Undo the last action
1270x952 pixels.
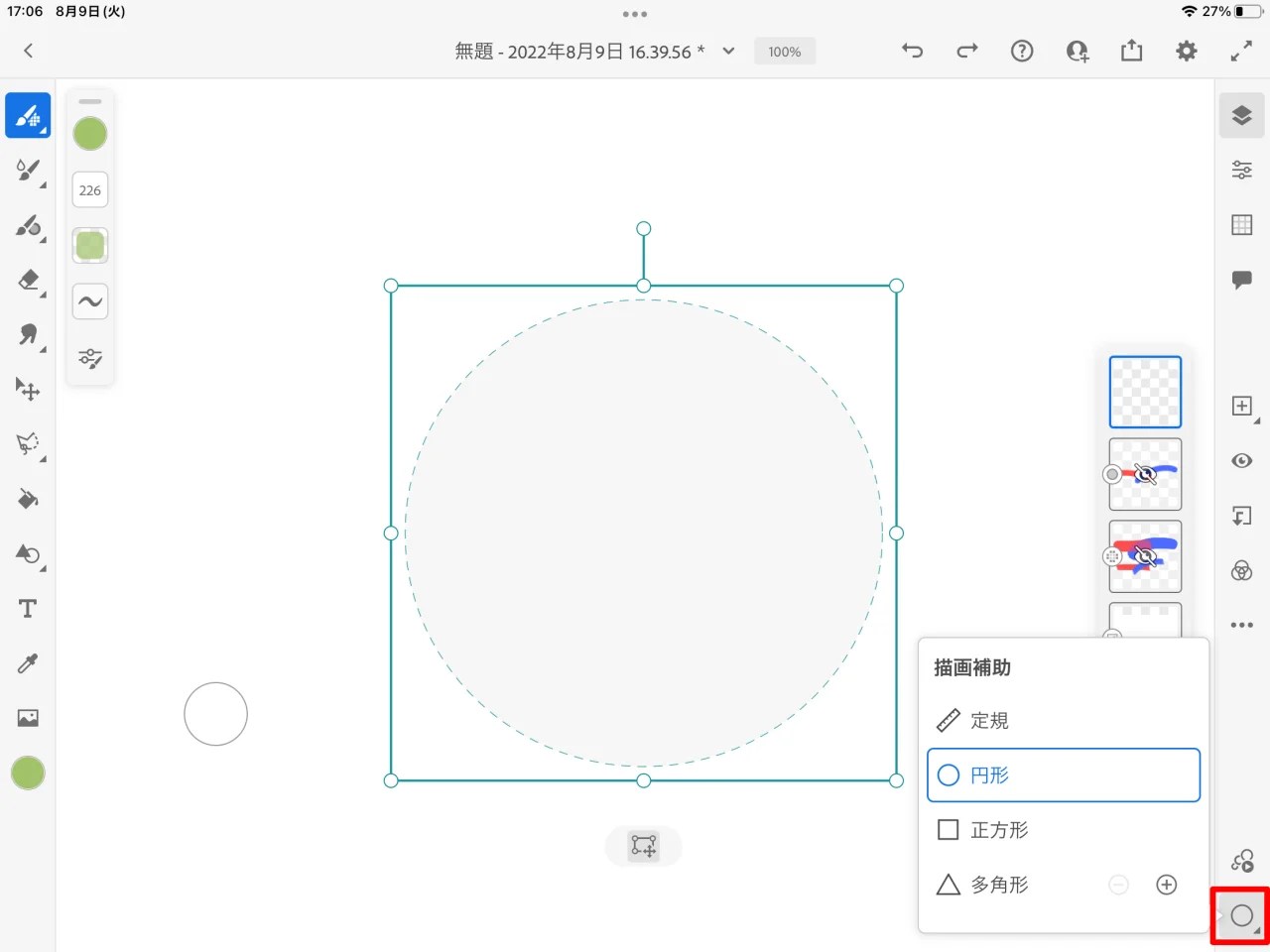click(912, 51)
